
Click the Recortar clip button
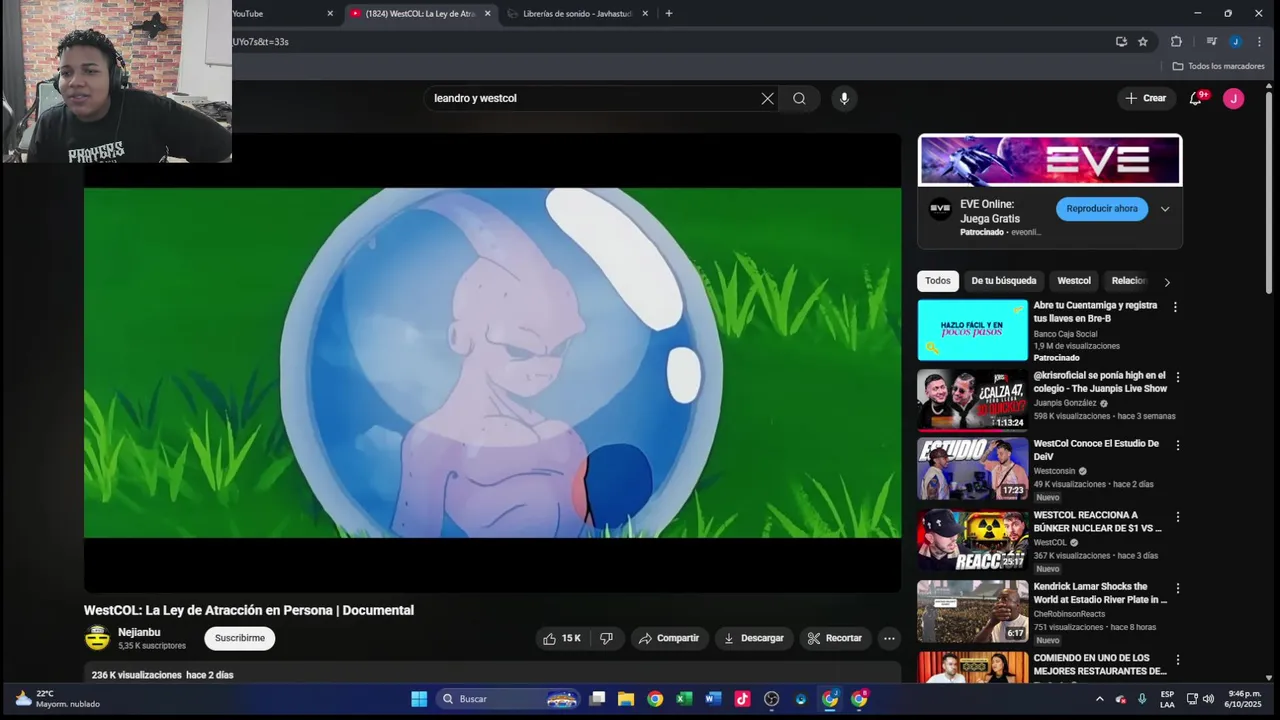tap(835, 638)
